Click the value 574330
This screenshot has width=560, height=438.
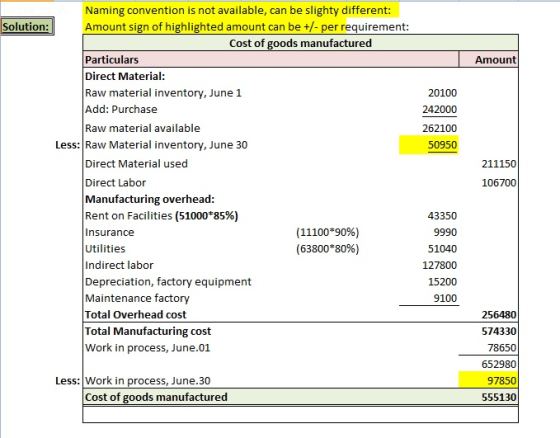499,331
